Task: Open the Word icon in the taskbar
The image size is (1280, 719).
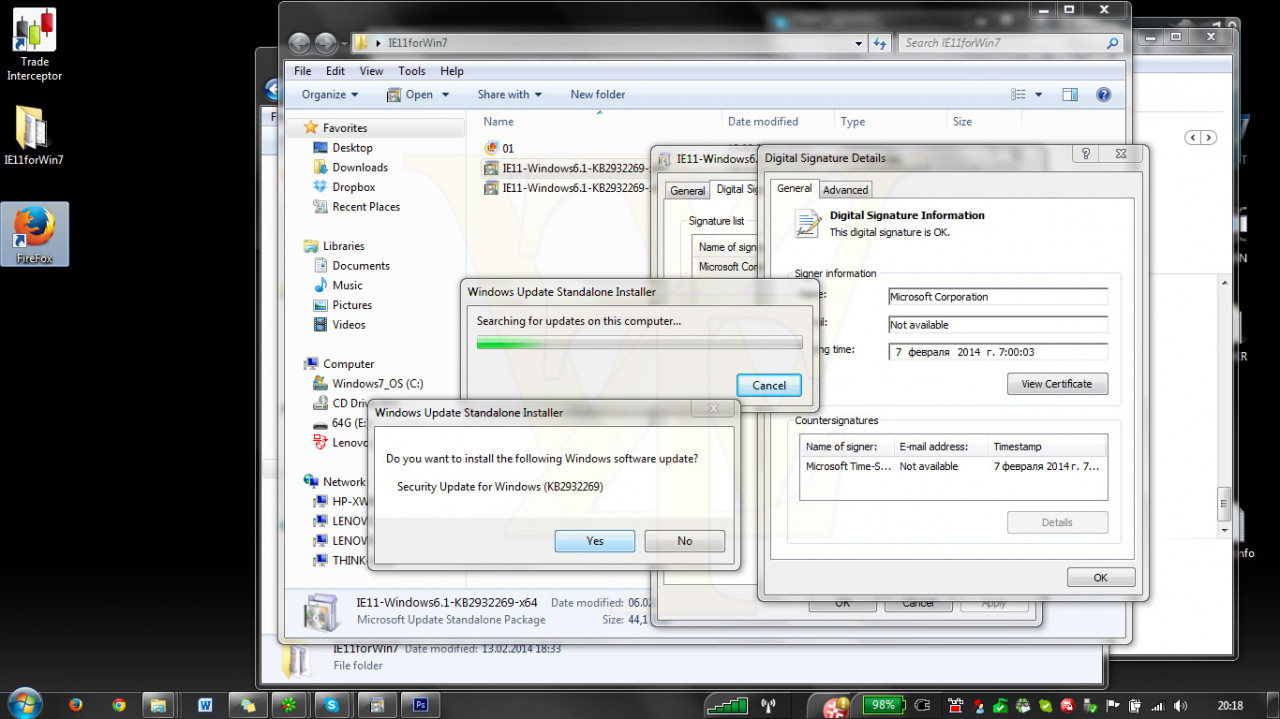Action: click(206, 705)
